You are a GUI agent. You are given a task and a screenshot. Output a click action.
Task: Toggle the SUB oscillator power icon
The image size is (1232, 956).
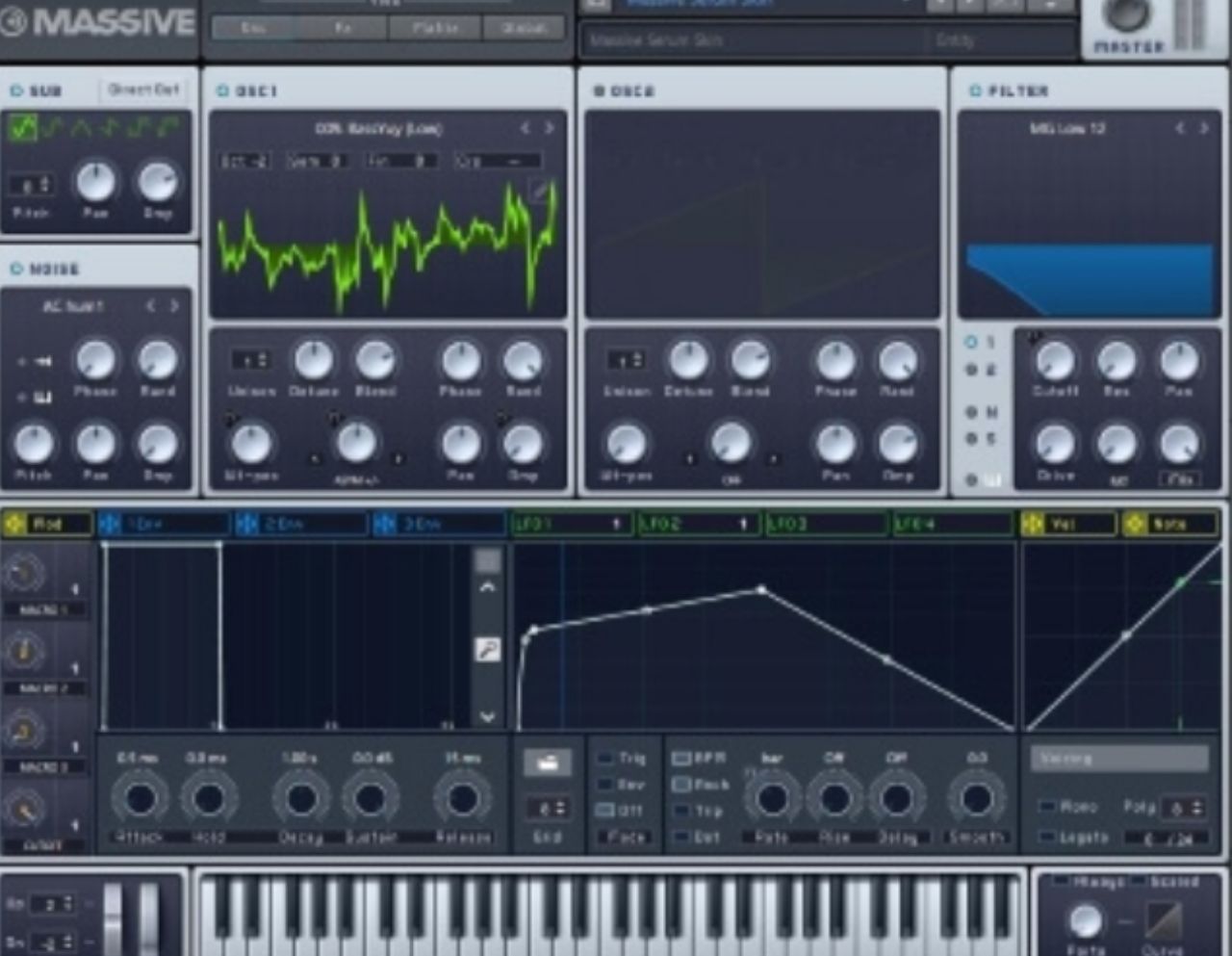16,90
